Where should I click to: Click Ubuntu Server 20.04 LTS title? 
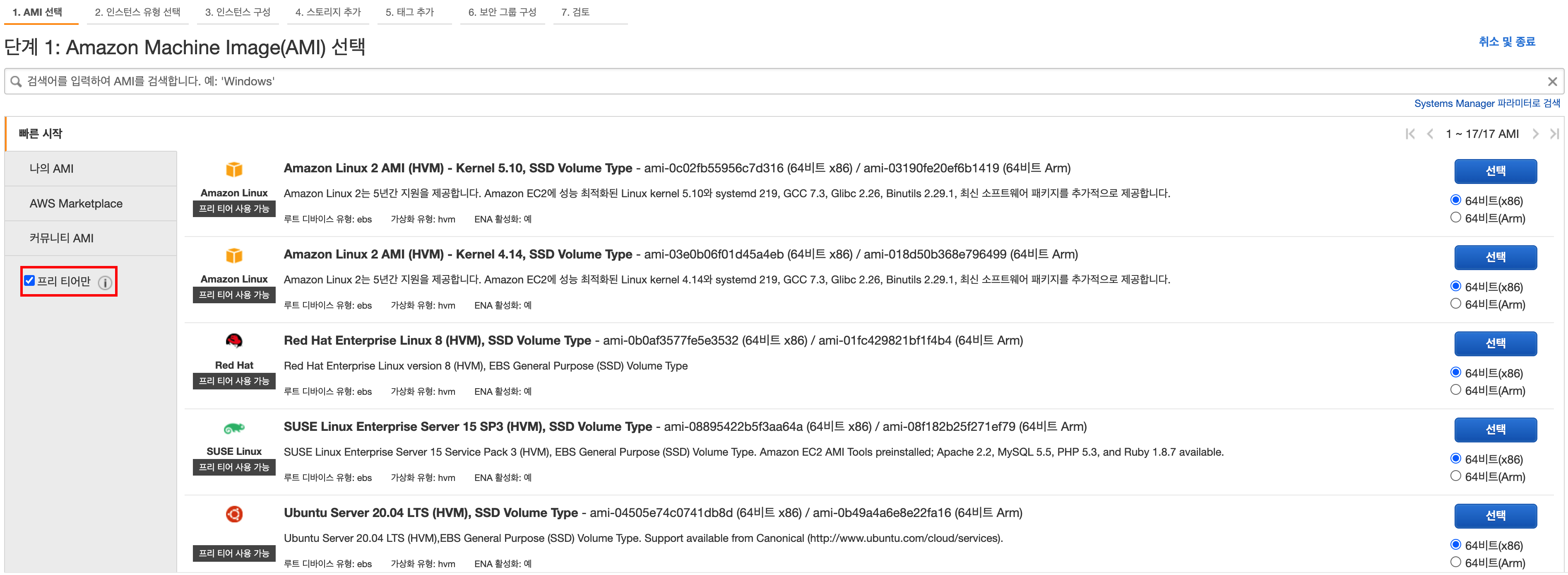(x=430, y=513)
